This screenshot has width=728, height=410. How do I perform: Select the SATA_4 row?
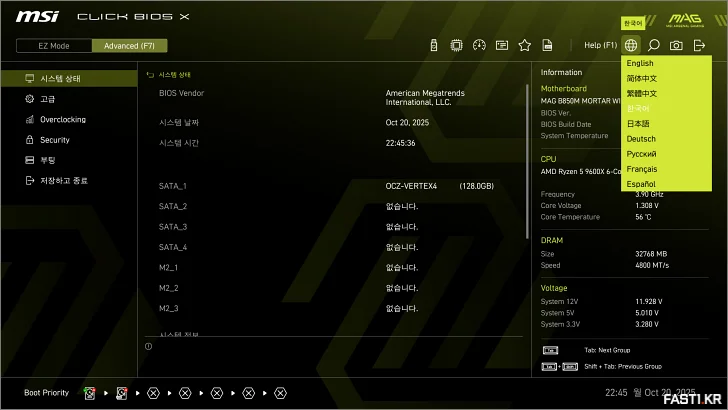pyautogui.click(x=334, y=247)
